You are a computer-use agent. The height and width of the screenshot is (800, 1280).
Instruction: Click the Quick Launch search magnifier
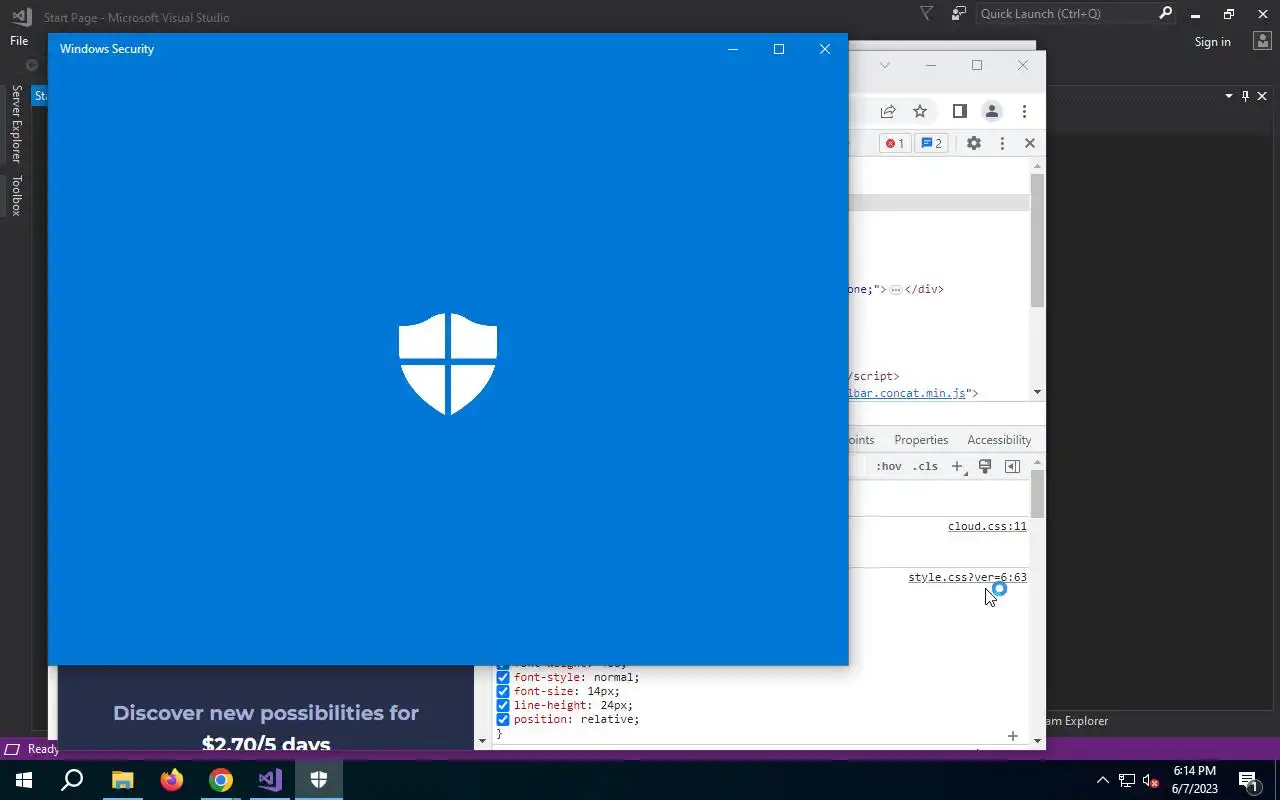pyautogui.click(x=1165, y=14)
